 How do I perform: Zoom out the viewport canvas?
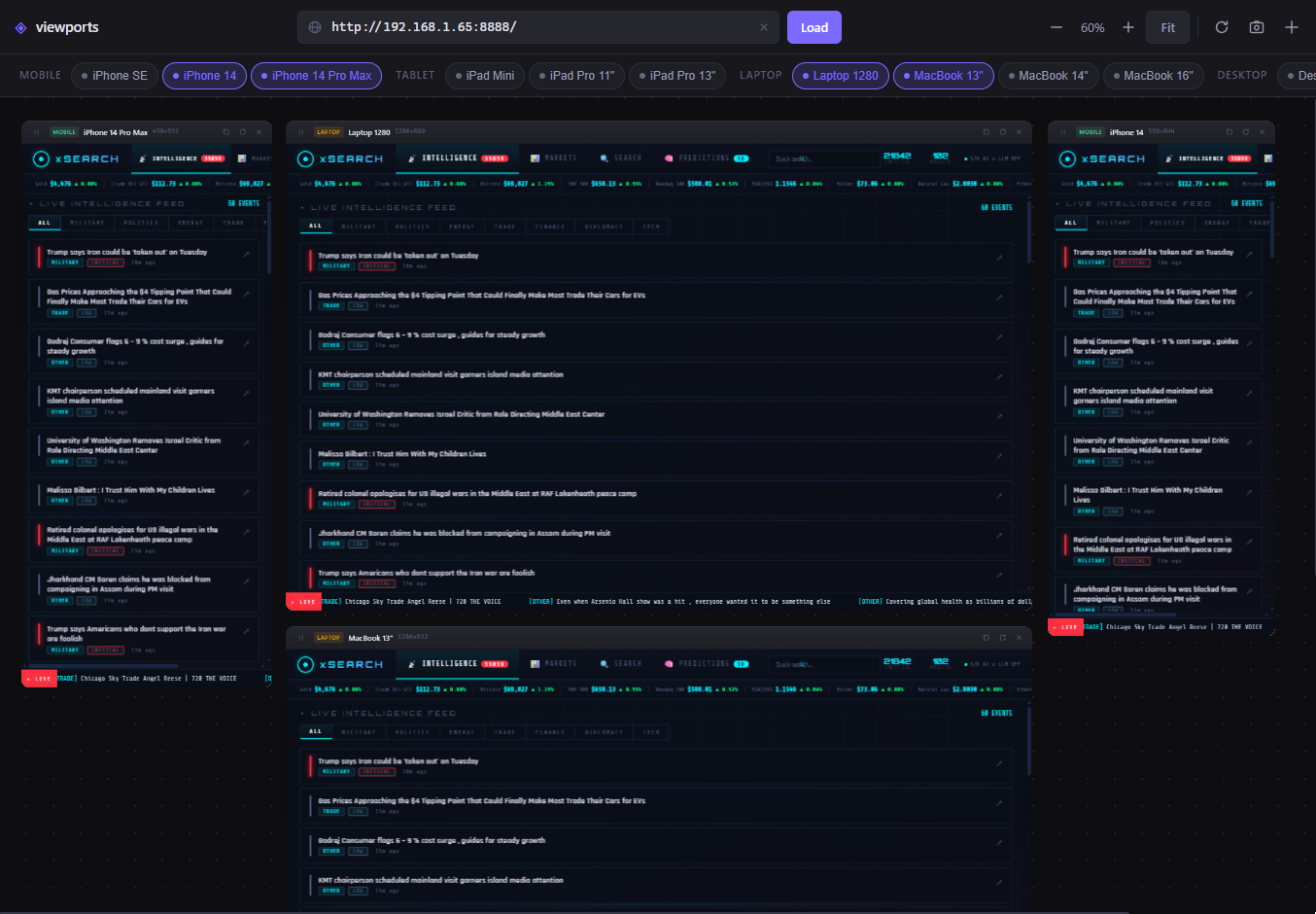tap(1056, 27)
